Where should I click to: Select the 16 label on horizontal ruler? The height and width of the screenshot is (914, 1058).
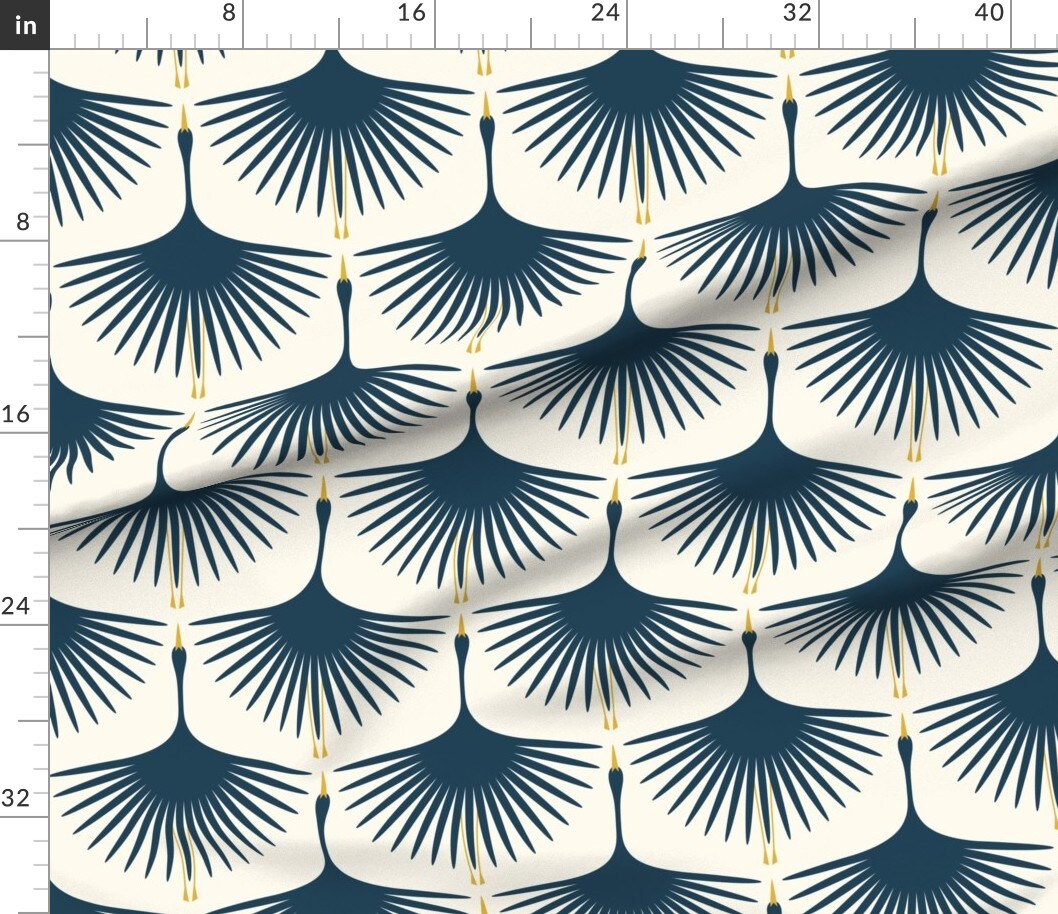[x=410, y=13]
